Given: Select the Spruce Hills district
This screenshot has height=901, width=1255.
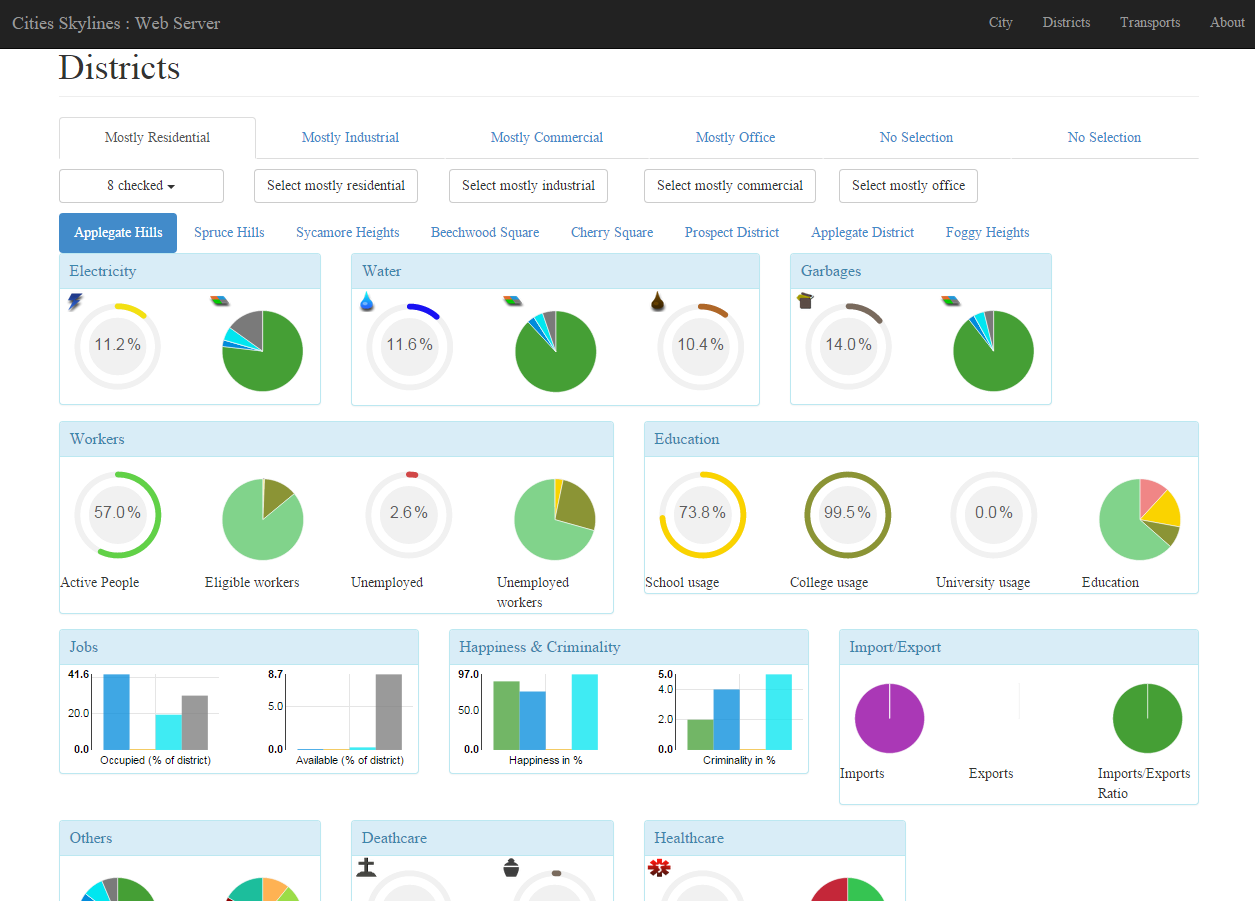Looking at the screenshot, I should tap(229, 233).
